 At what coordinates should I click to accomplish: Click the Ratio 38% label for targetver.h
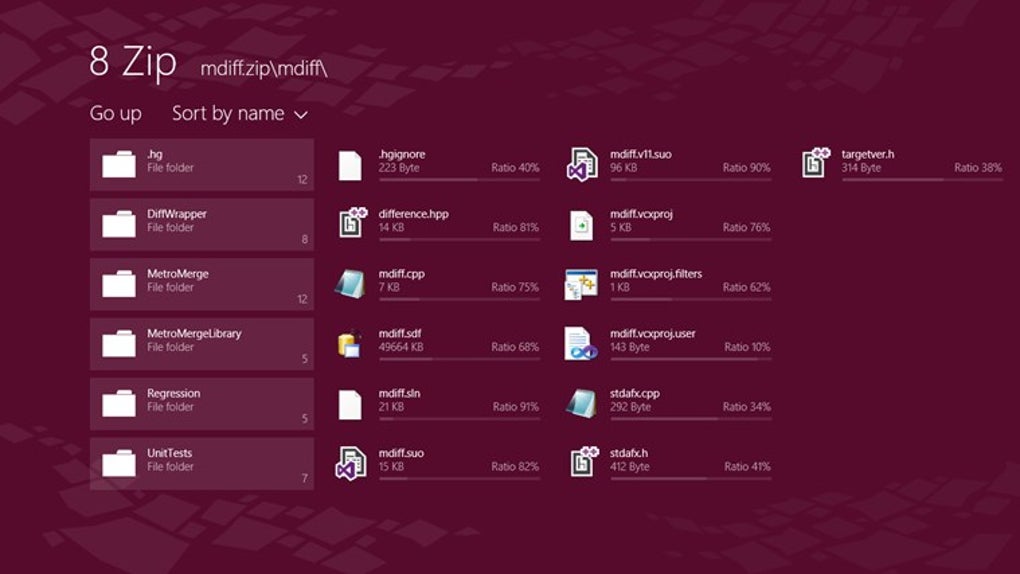[x=978, y=168]
